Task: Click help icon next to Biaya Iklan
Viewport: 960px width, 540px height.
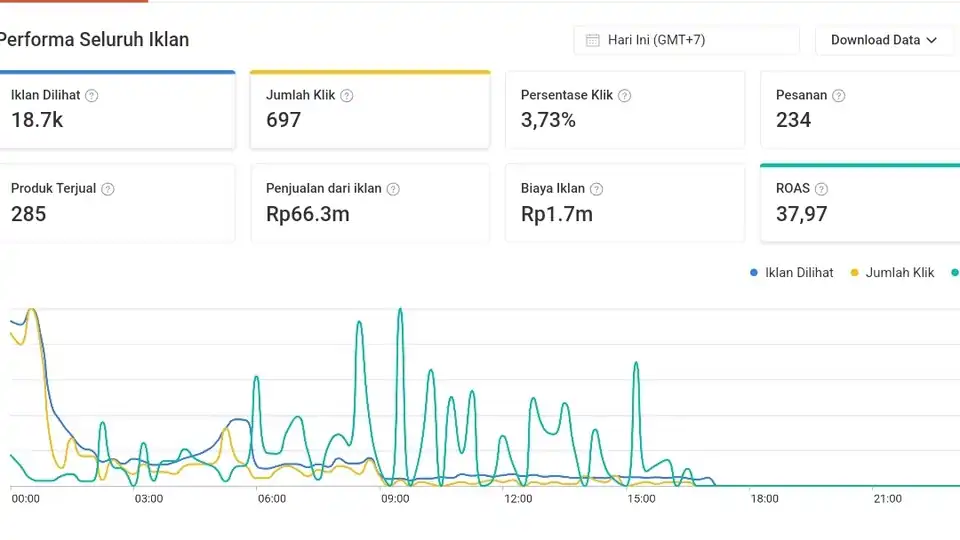Action: tap(596, 189)
